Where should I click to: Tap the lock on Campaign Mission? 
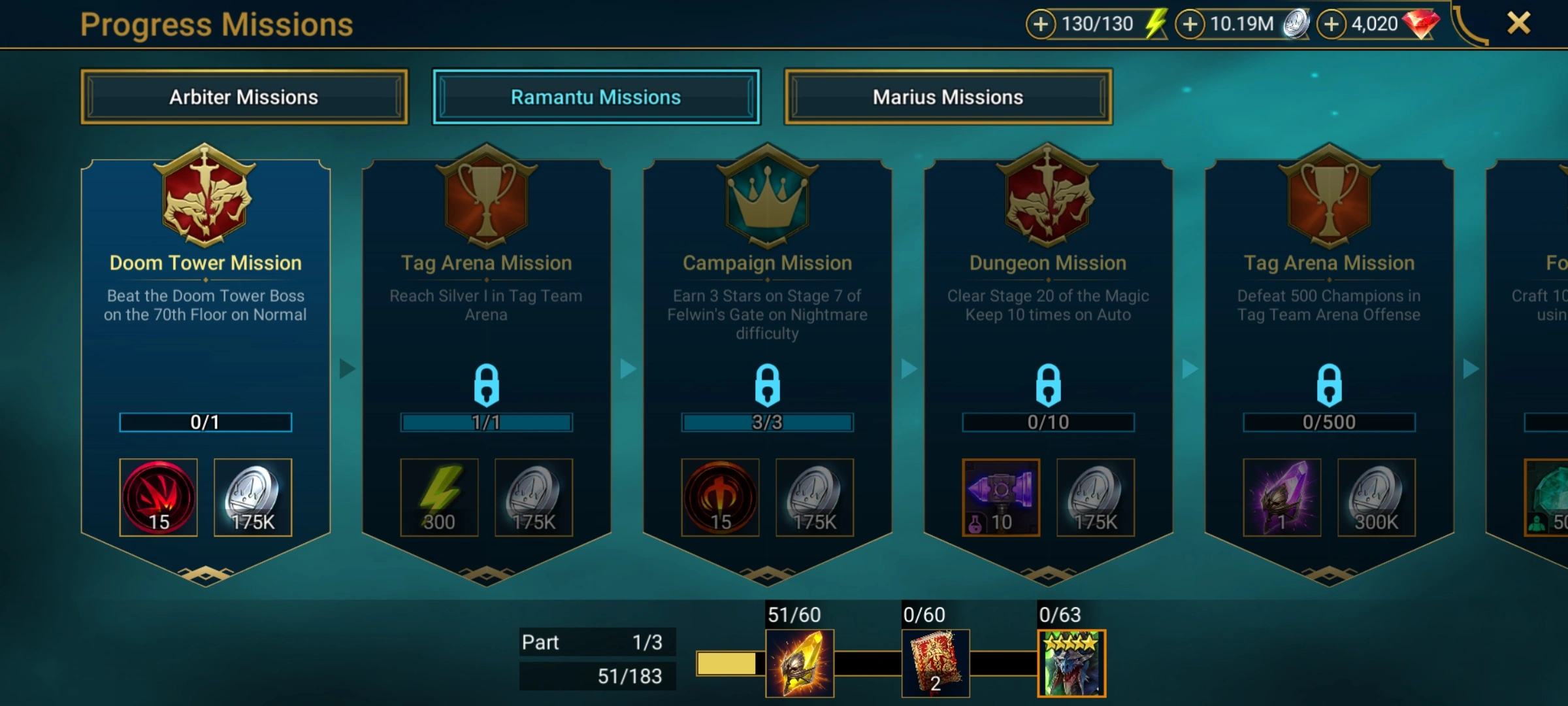[x=767, y=385]
